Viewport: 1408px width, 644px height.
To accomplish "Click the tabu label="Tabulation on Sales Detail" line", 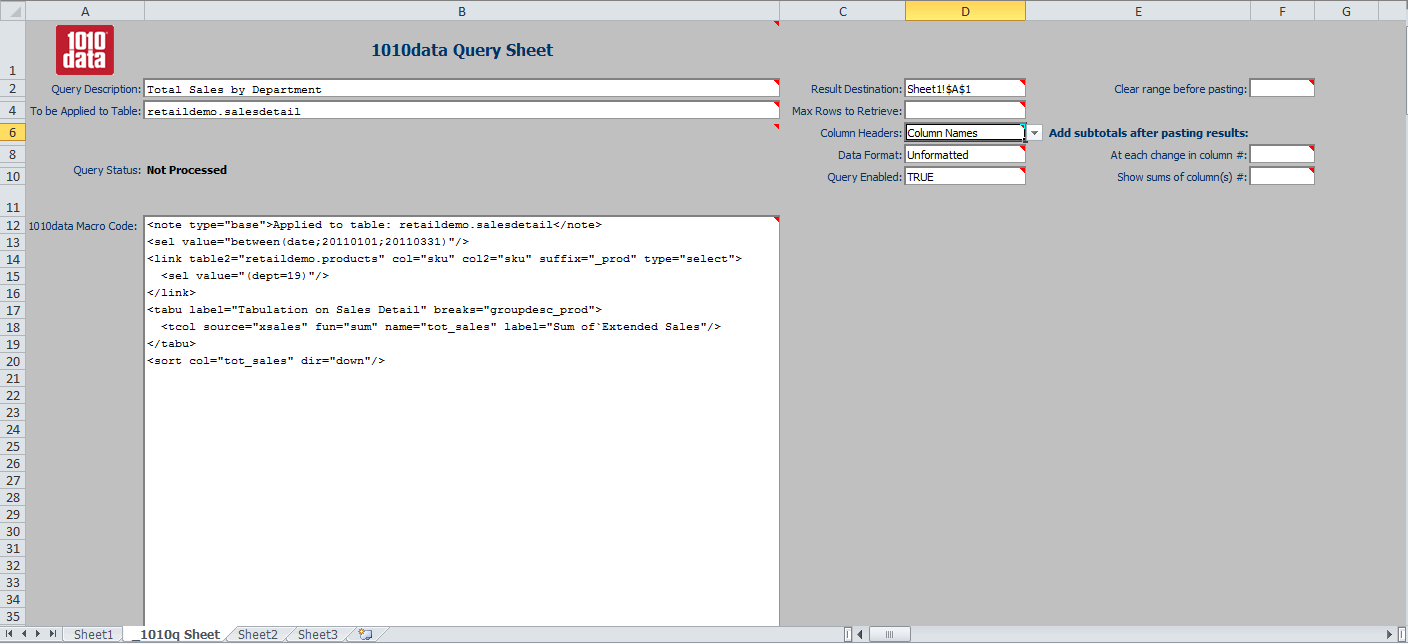I will 374,310.
